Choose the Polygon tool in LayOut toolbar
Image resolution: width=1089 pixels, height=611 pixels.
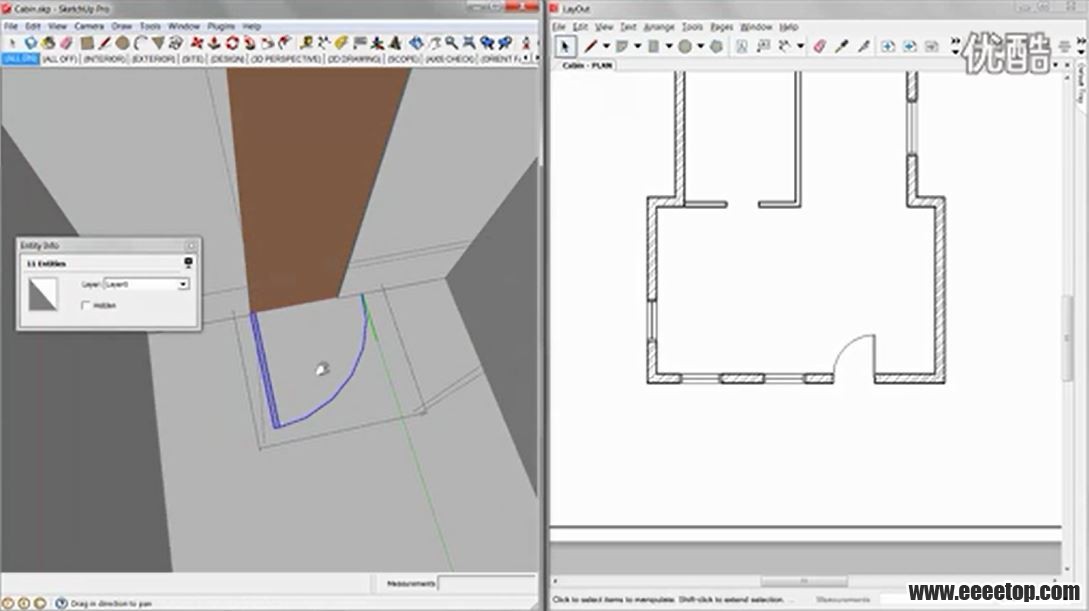[x=716, y=46]
